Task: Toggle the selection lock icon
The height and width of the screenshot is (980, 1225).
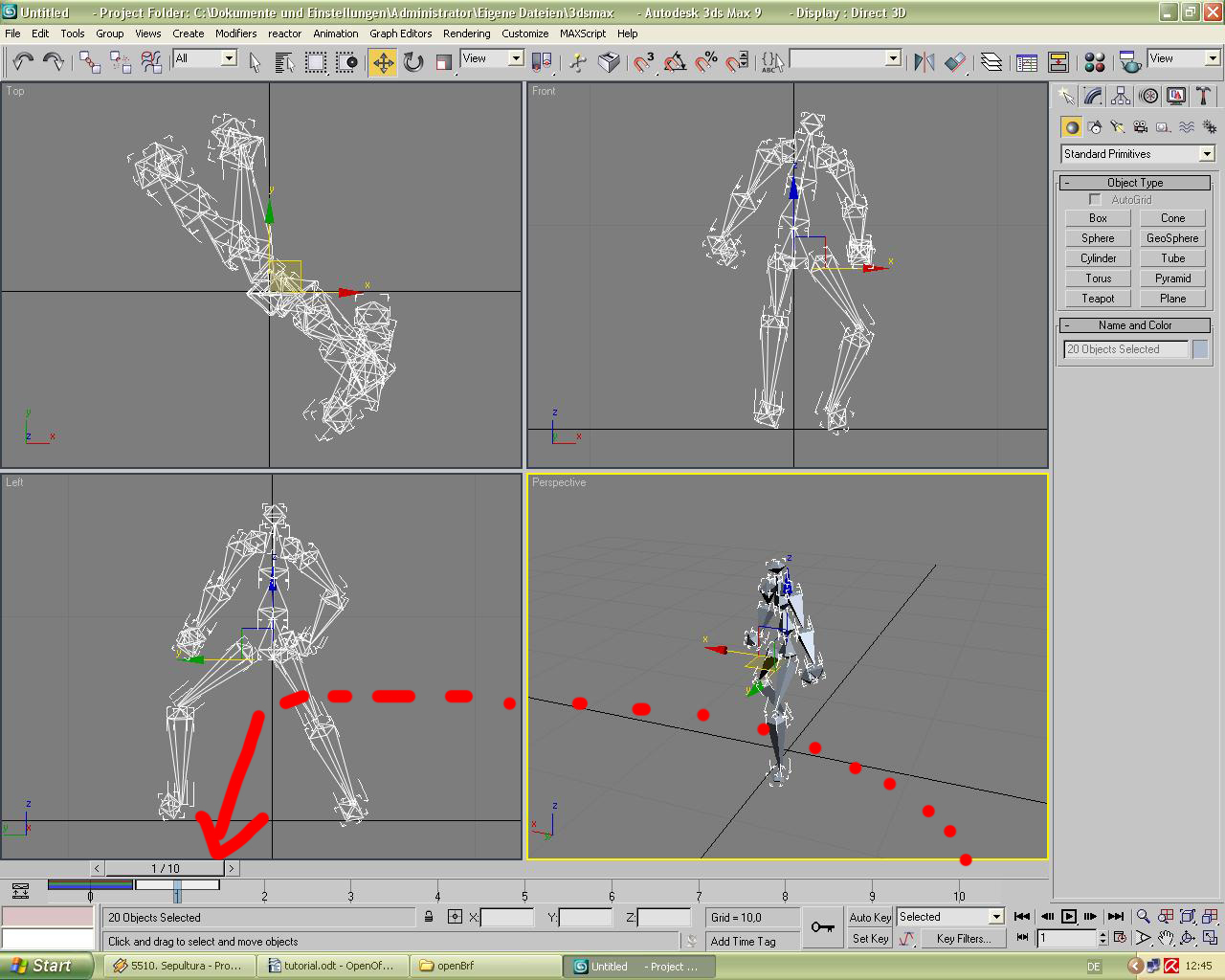Action: pos(429,917)
